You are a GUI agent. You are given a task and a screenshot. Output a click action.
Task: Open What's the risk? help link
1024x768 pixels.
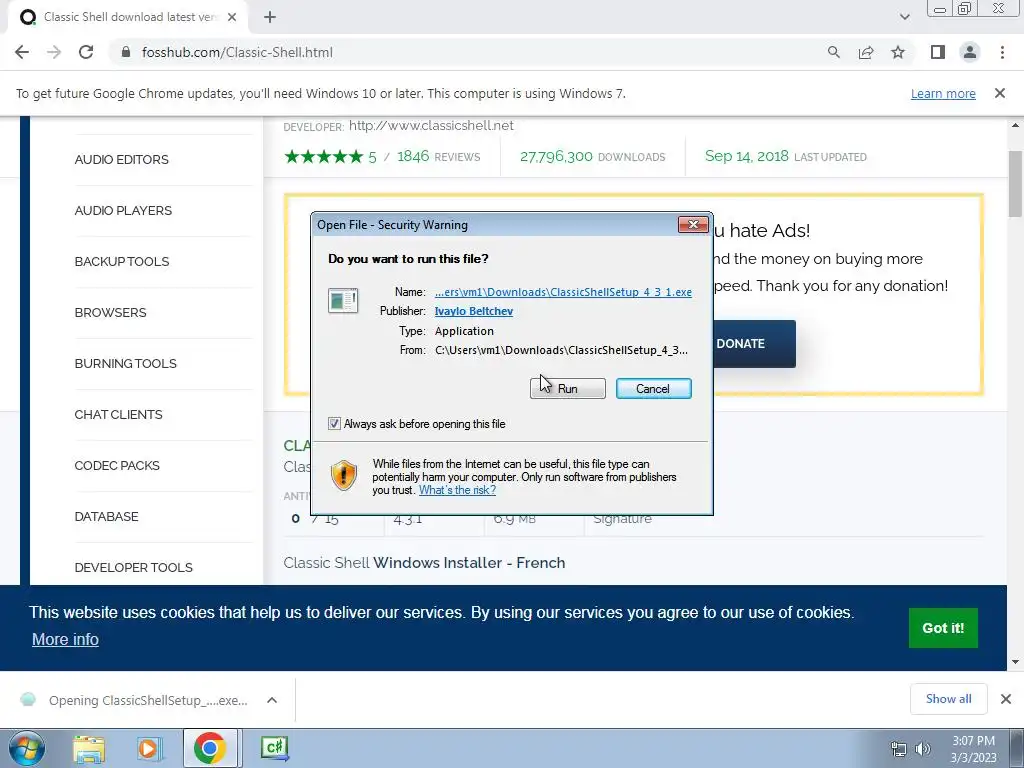pos(457,490)
